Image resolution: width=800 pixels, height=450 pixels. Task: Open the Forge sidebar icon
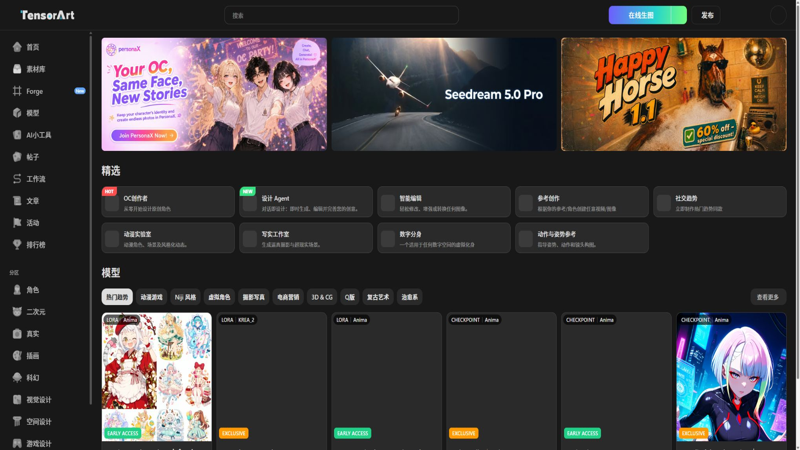pyautogui.click(x=17, y=91)
